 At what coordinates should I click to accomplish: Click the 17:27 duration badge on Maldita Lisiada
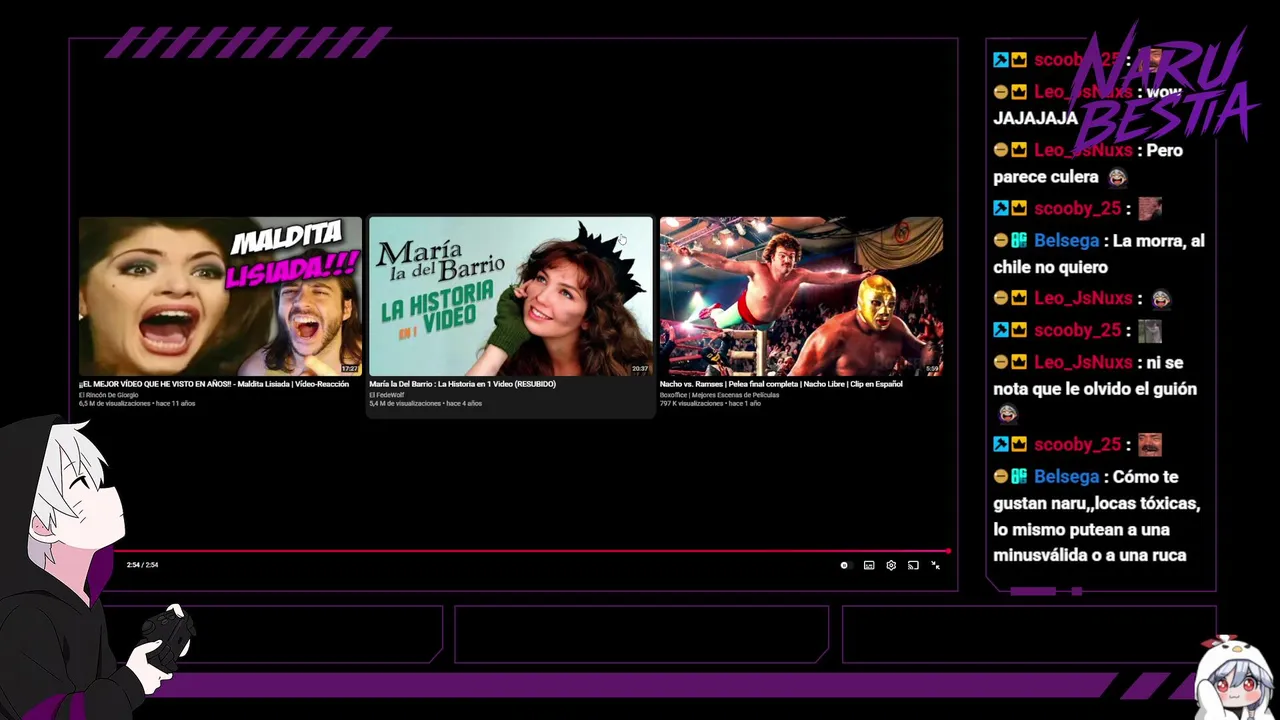coord(350,369)
